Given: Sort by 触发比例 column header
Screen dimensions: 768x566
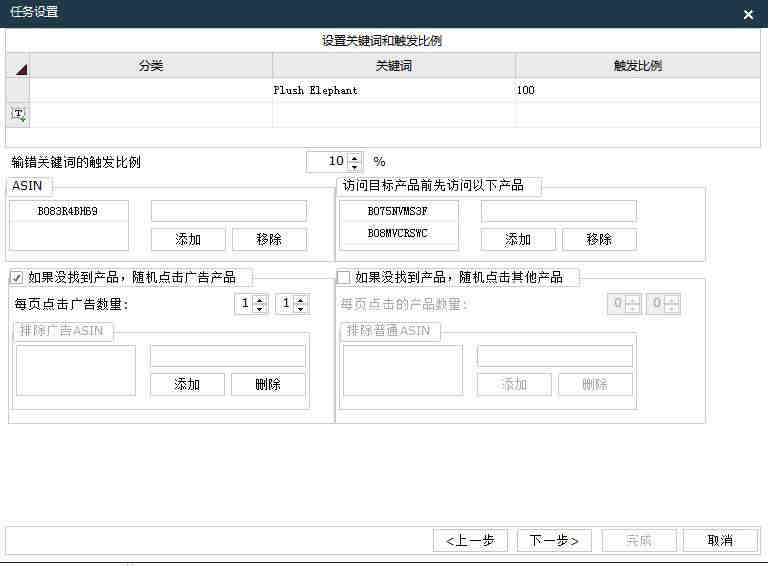Looking at the screenshot, I should (x=638, y=66).
